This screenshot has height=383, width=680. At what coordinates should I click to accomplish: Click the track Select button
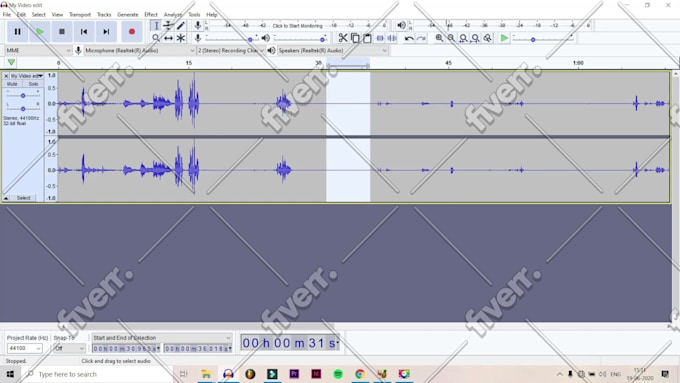[23, 198]
